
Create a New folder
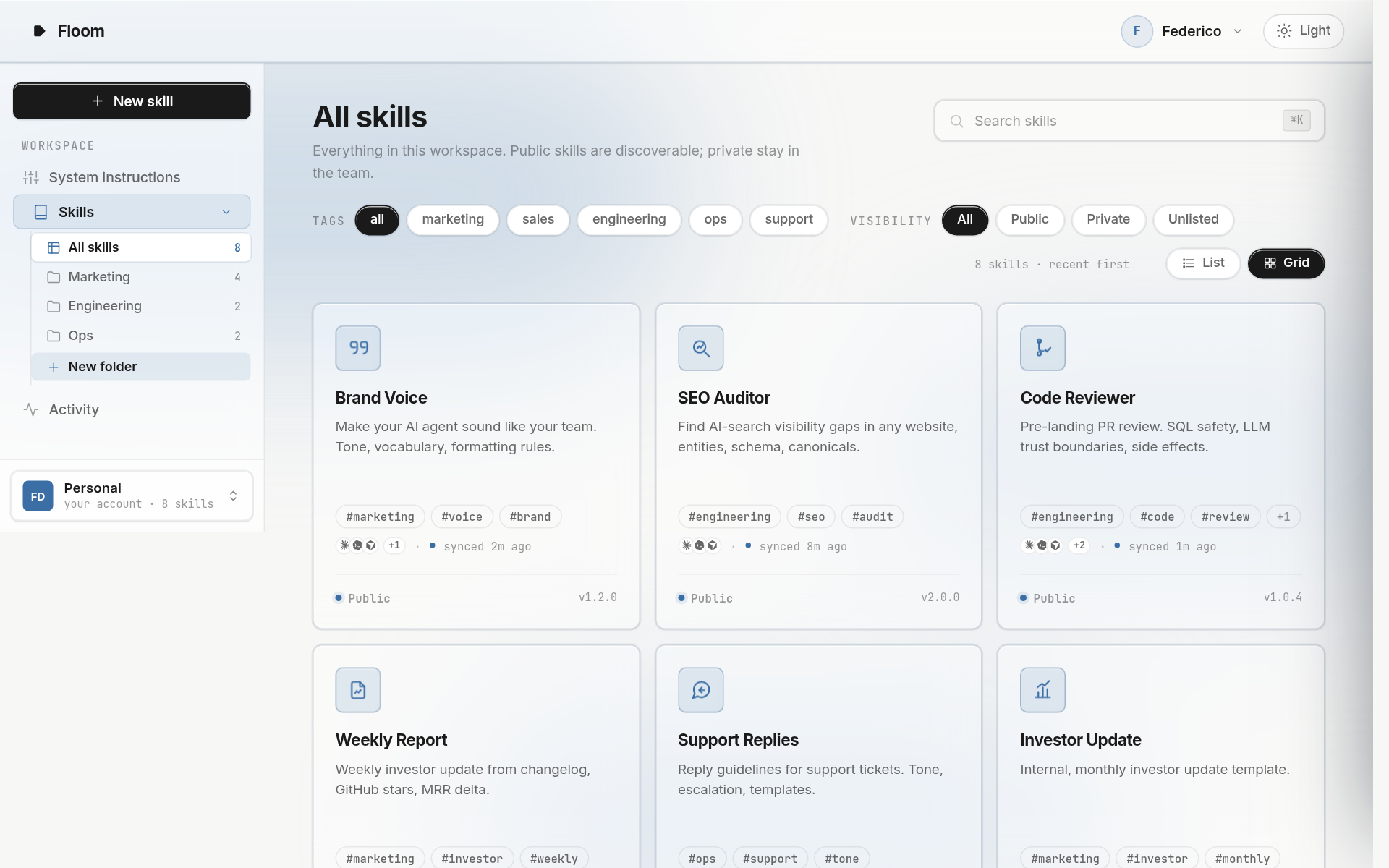(x=141, y=367)
